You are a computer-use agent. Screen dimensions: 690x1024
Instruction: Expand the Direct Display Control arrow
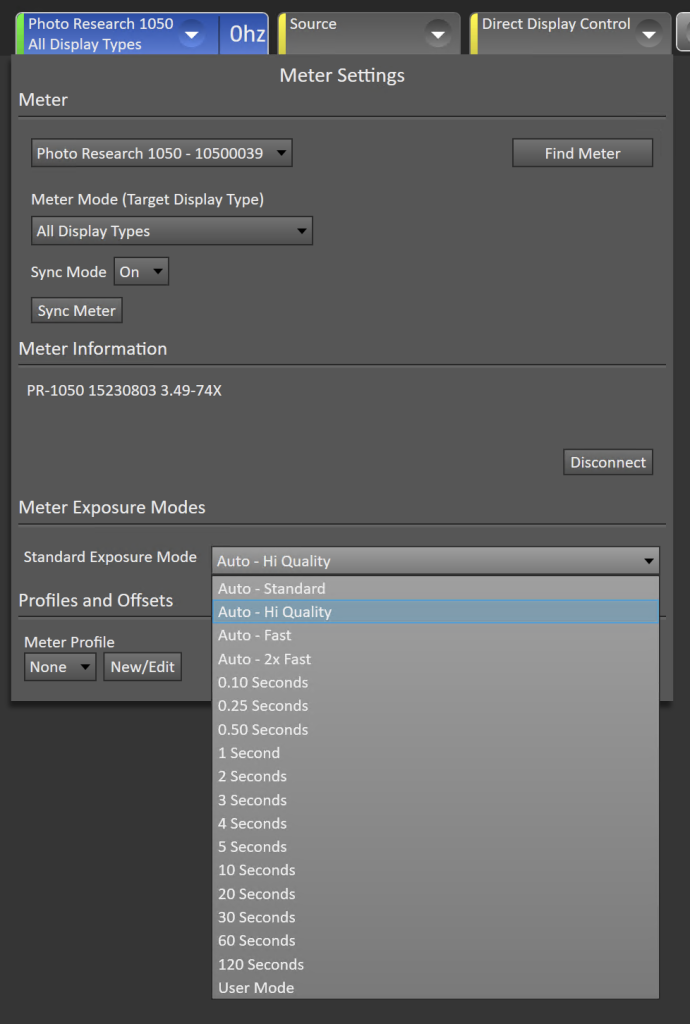tap(648, 34)
